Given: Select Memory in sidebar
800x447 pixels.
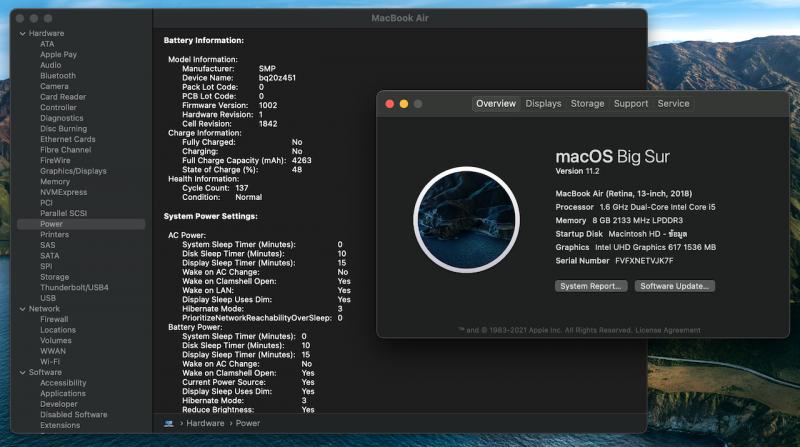Looking at the screenshot, I should [55, 182].
